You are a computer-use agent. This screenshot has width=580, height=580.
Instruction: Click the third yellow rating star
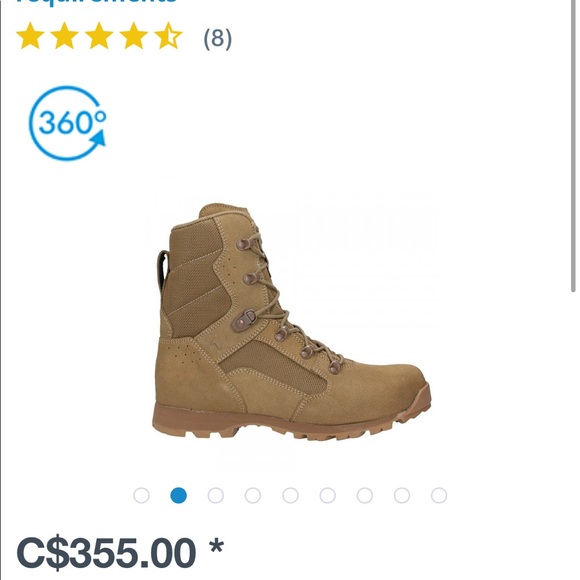pos(99,36)
